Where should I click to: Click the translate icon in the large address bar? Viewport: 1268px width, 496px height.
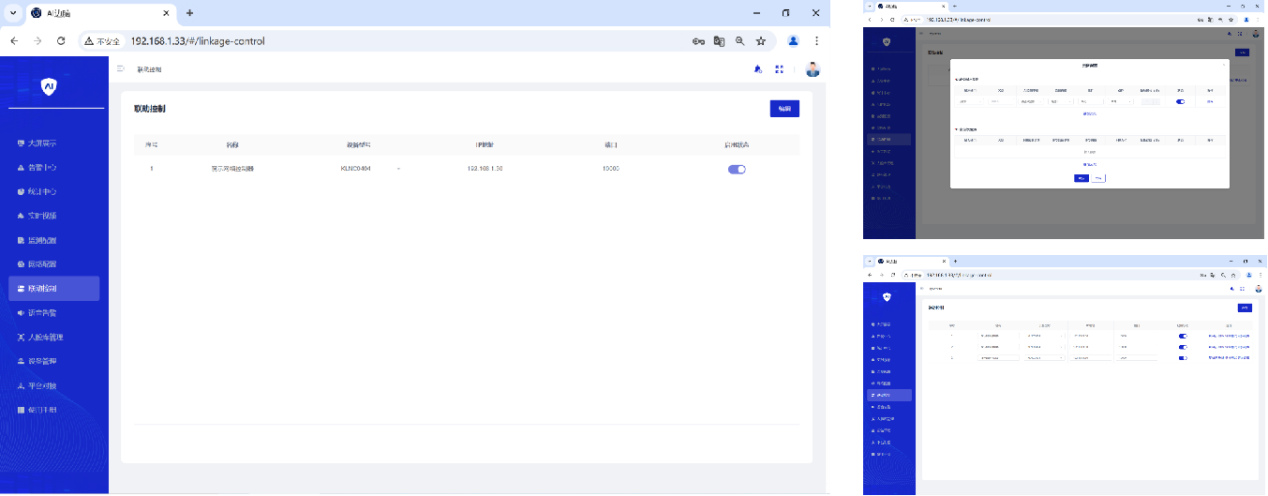click(x=719, y=41)
